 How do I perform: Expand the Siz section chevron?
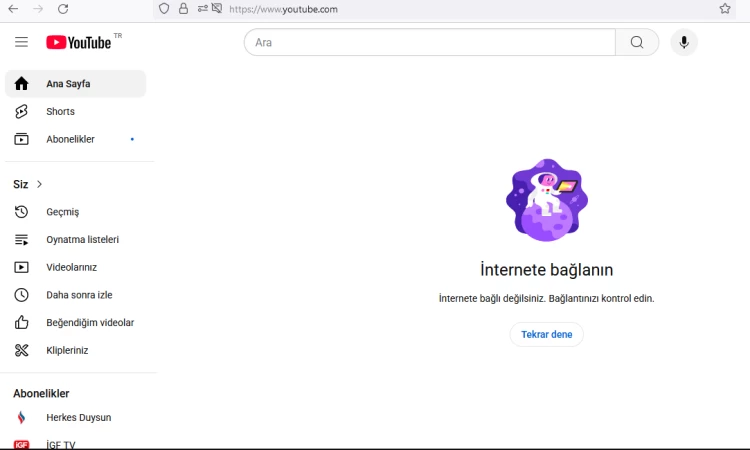click(39, 184)
